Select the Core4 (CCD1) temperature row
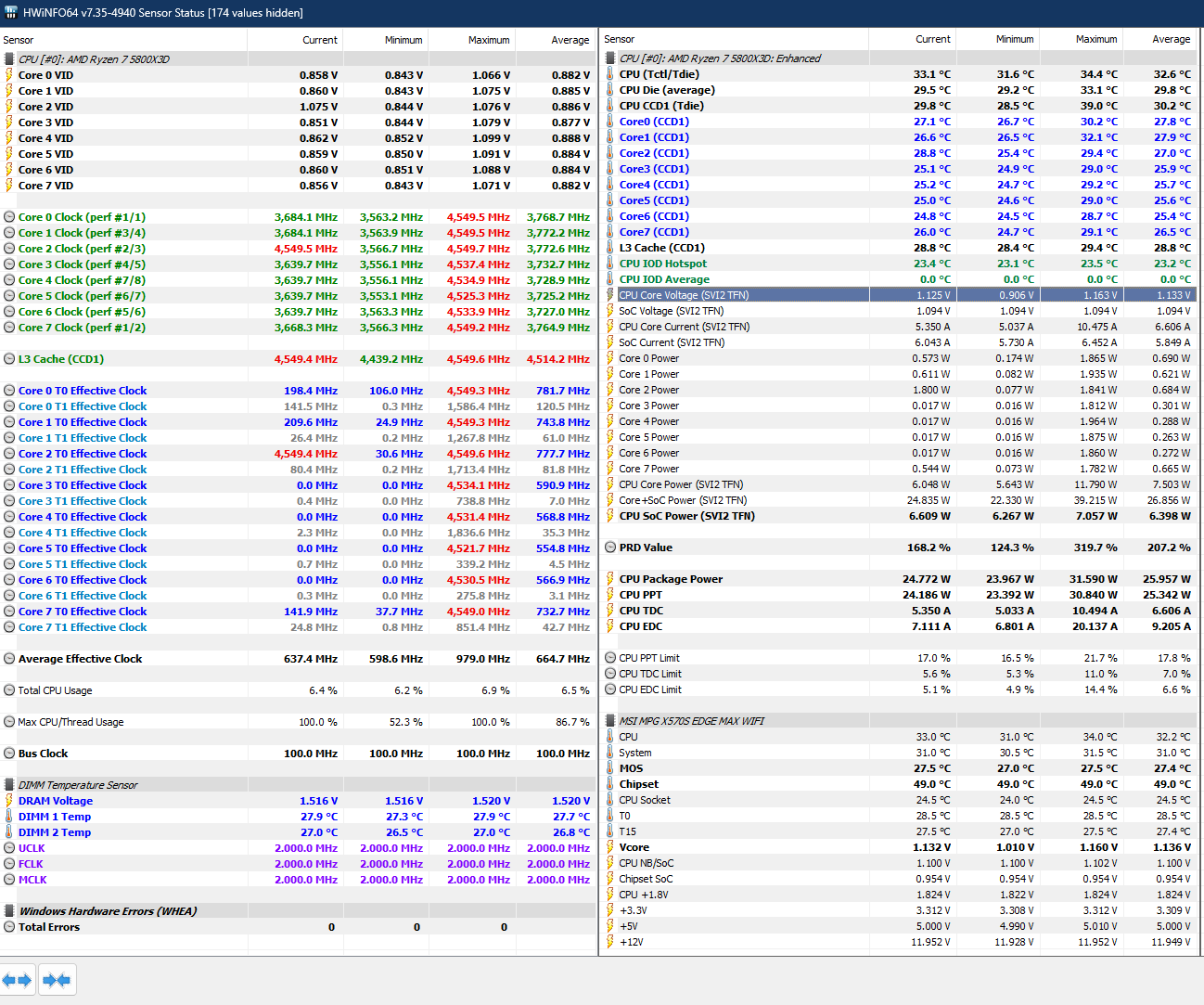Screen dimensions: 1204x1005 point(899,185)
